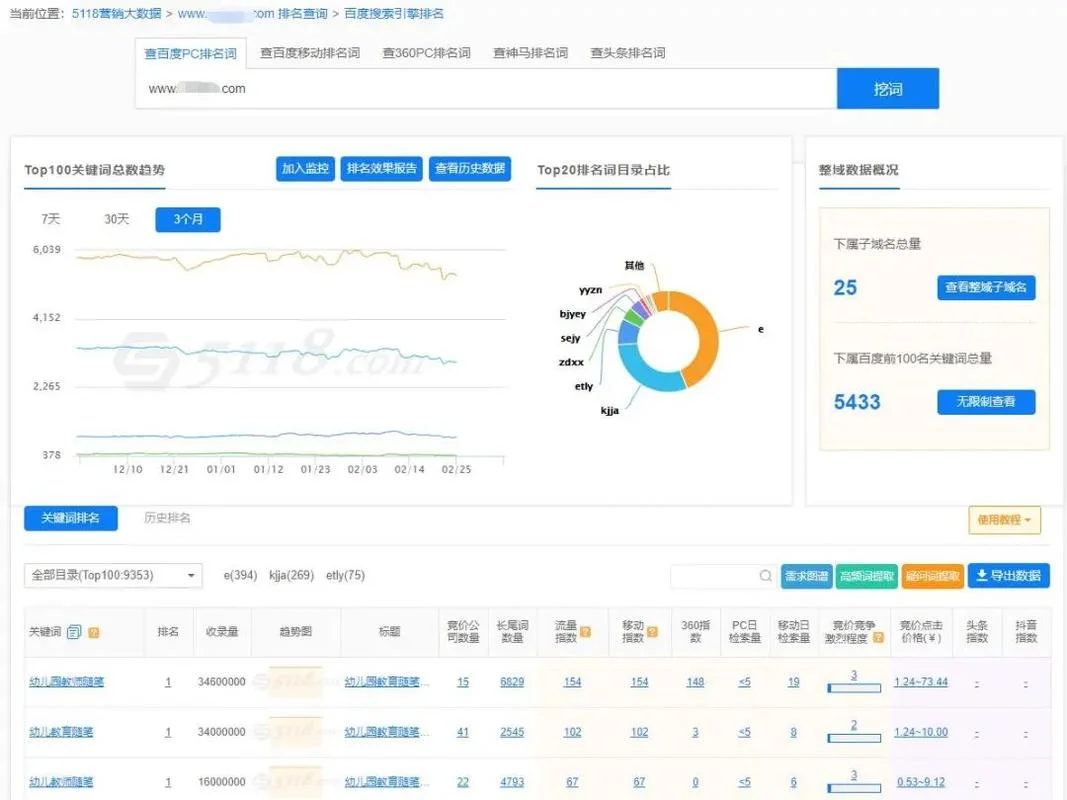The height and width of the screenshot is (800, 1067).
Task: Click the domain input field with www .com
Action: tap(486, 88)
